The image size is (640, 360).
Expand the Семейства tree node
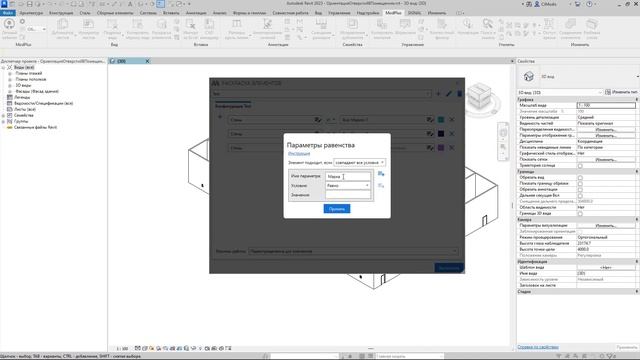click(x=4, y=116)
